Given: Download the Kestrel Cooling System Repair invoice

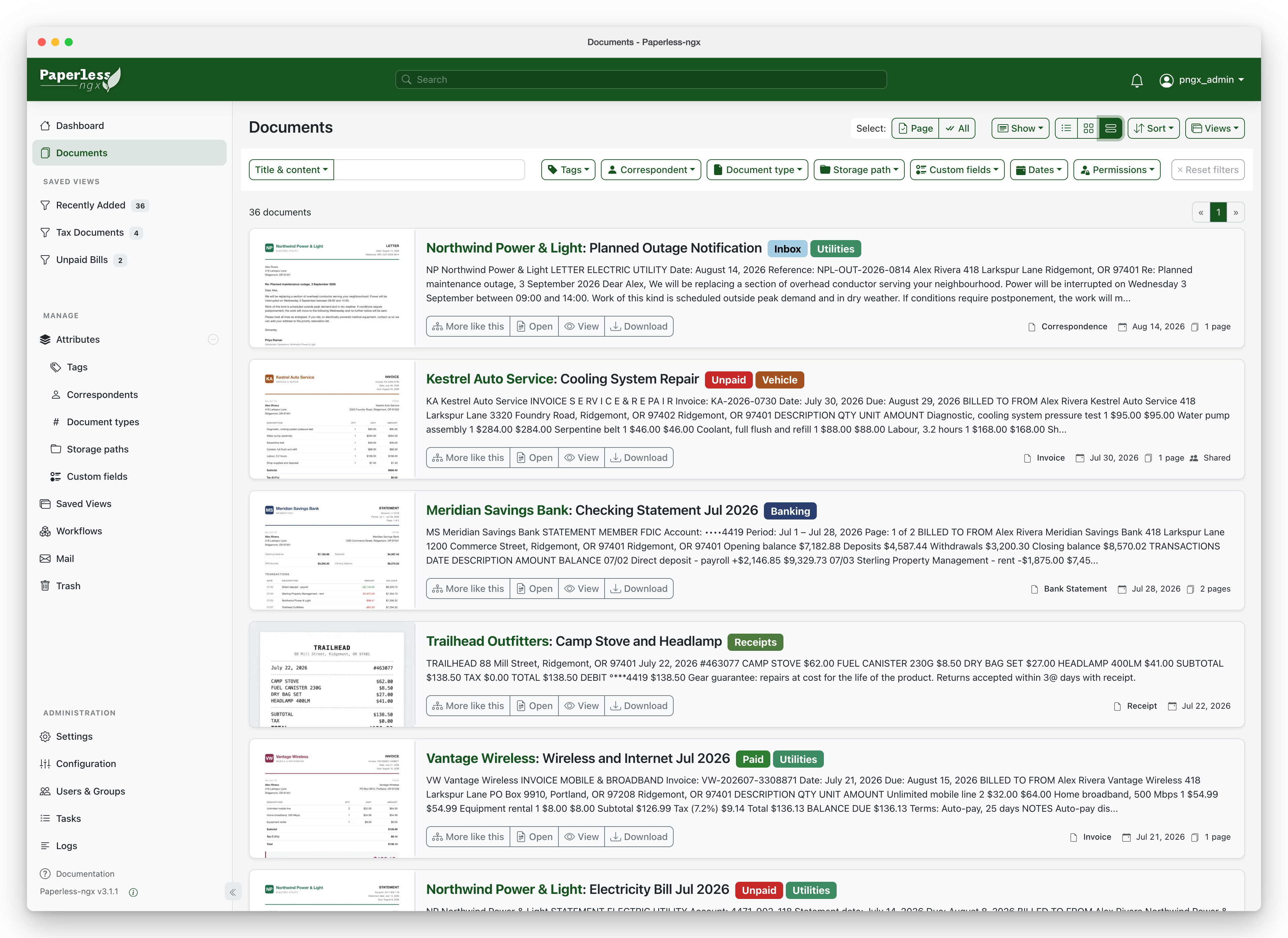Looking at the screenshot, I should 639,458.
